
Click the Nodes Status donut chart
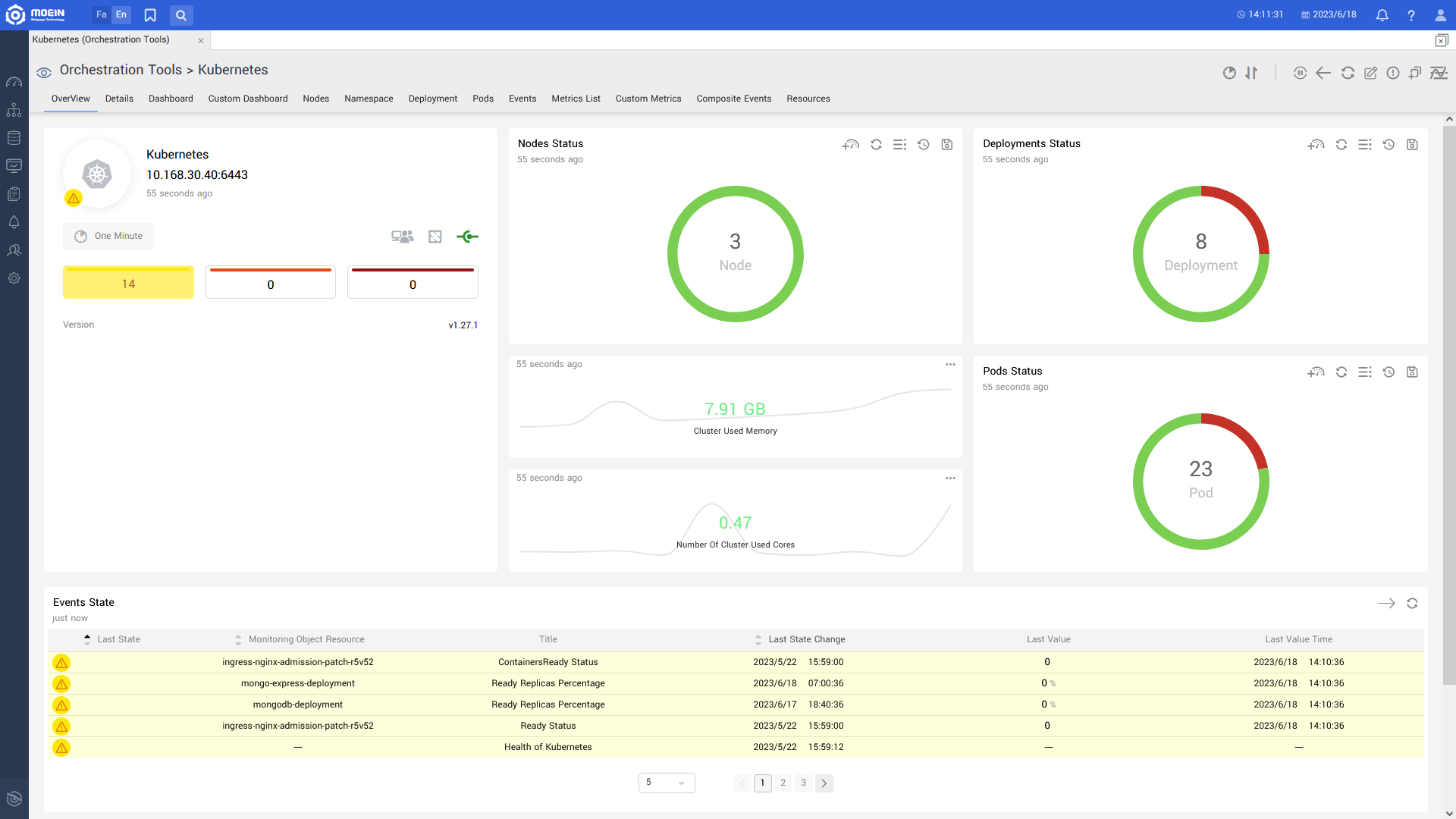(736, 254)
